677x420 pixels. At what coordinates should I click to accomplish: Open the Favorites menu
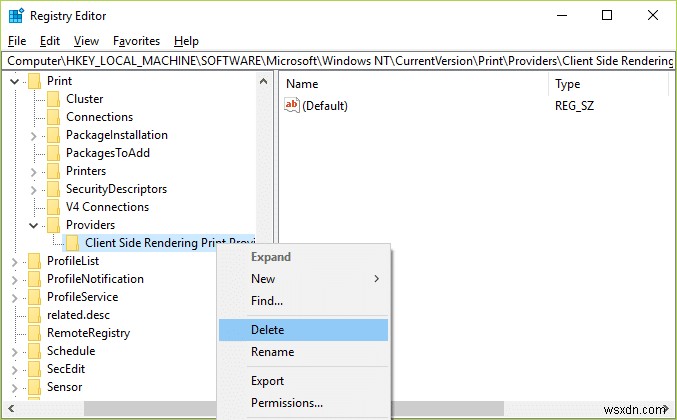tap(136, 41)
